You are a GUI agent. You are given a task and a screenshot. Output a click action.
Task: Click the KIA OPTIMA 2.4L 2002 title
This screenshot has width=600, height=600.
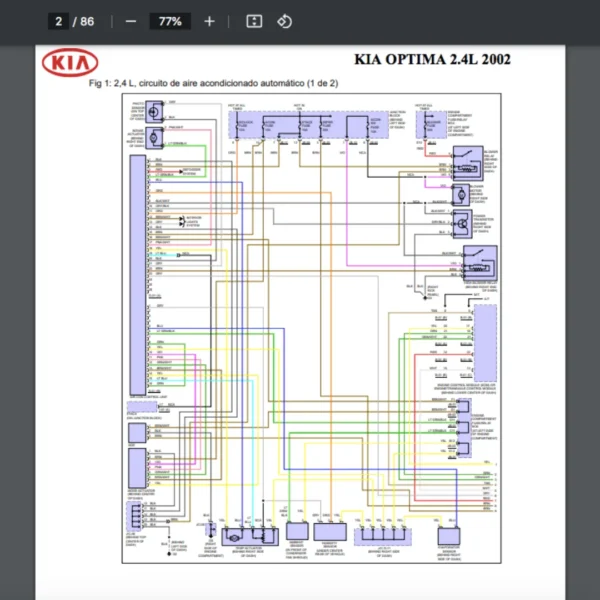point(432,62)
